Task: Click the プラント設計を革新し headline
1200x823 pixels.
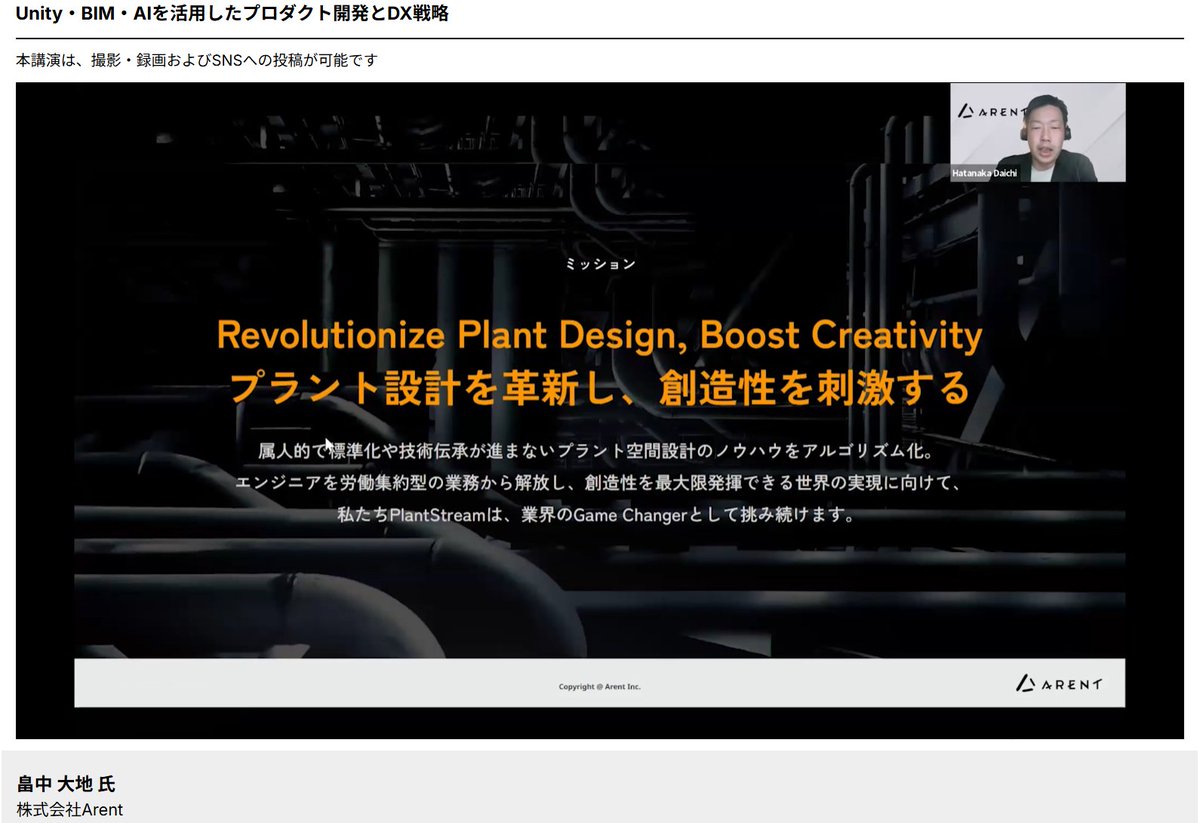Action: (600, 388)
